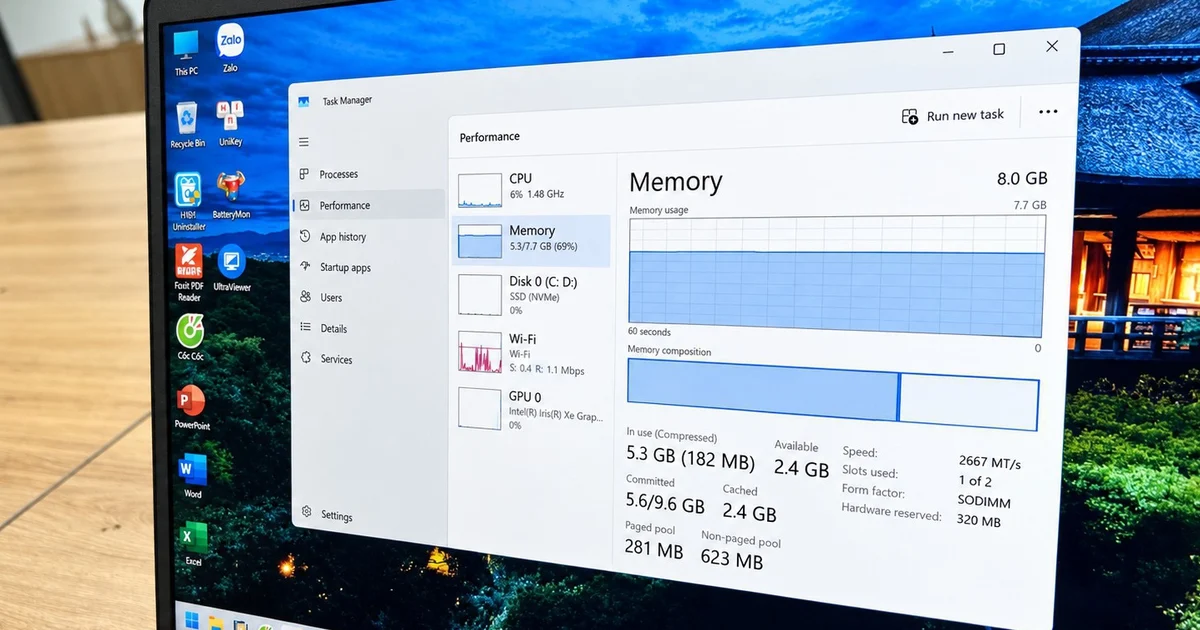Open the three-dot more options menu
The height and width of the screenshot is (630, 1200).
[x=1048, y=112]
